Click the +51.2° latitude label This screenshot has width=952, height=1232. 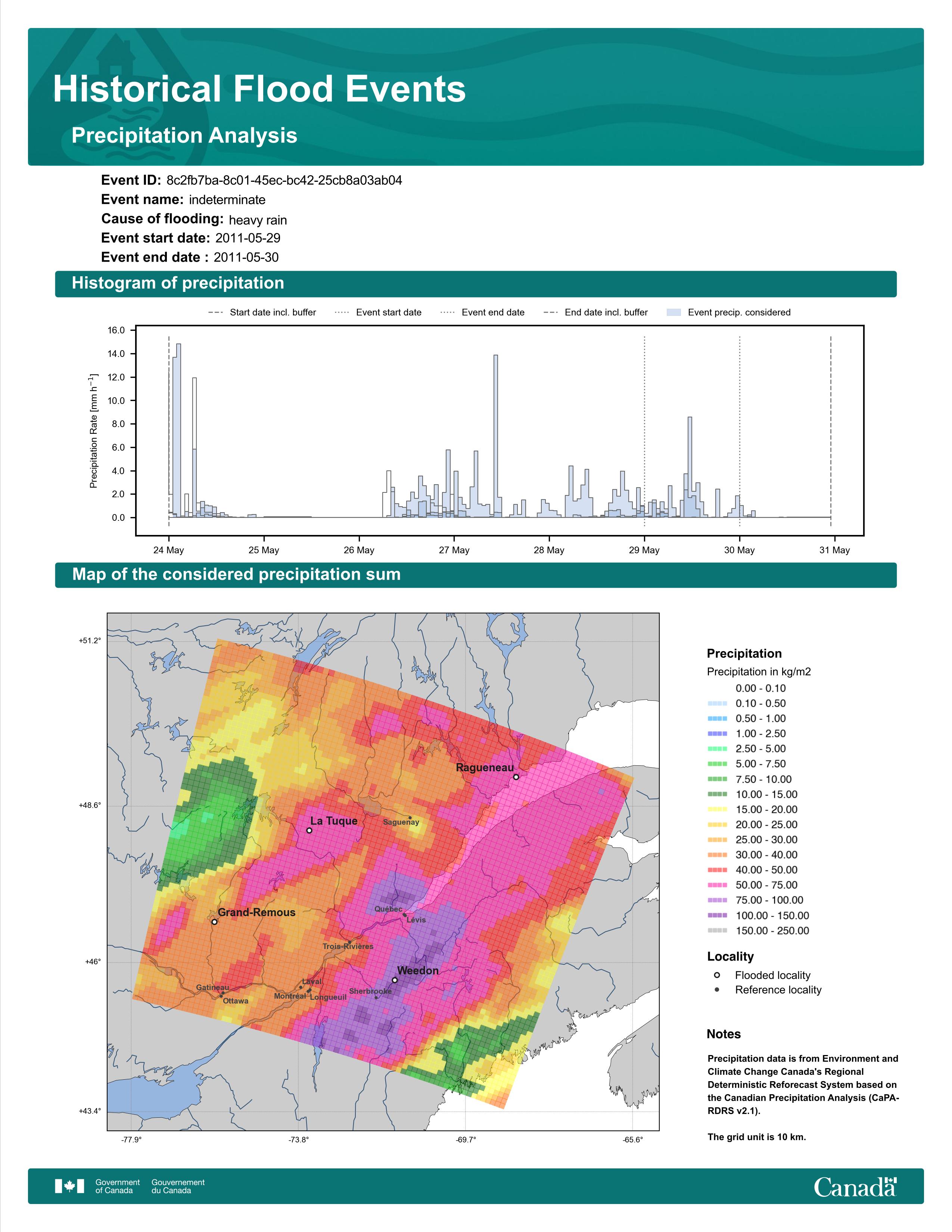tap(90, 640)
